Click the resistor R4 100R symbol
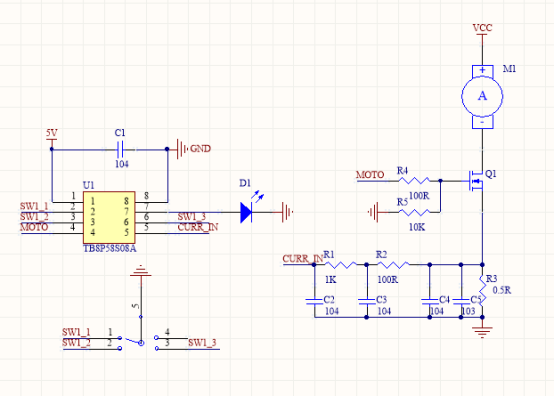This screenshot has height=397, width=554. coord(414,180)
